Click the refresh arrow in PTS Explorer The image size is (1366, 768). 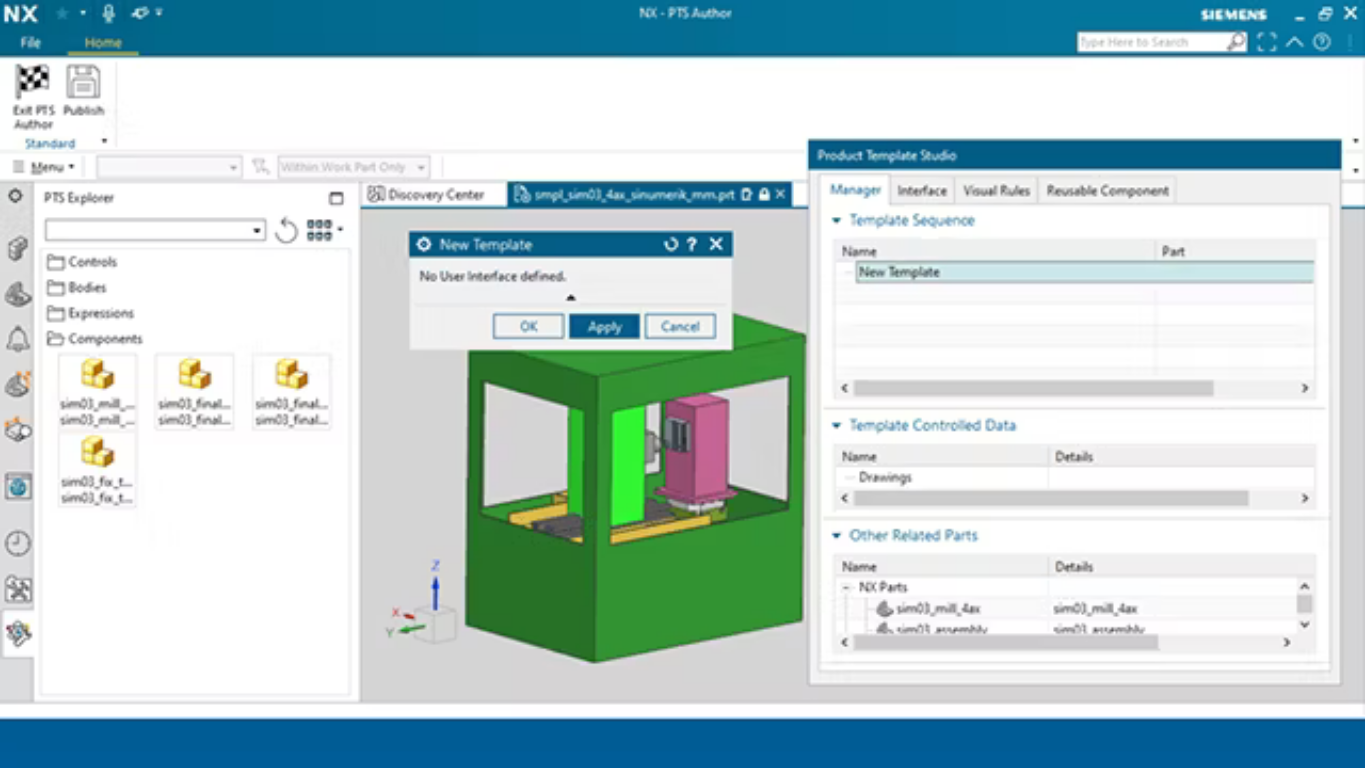287,231
